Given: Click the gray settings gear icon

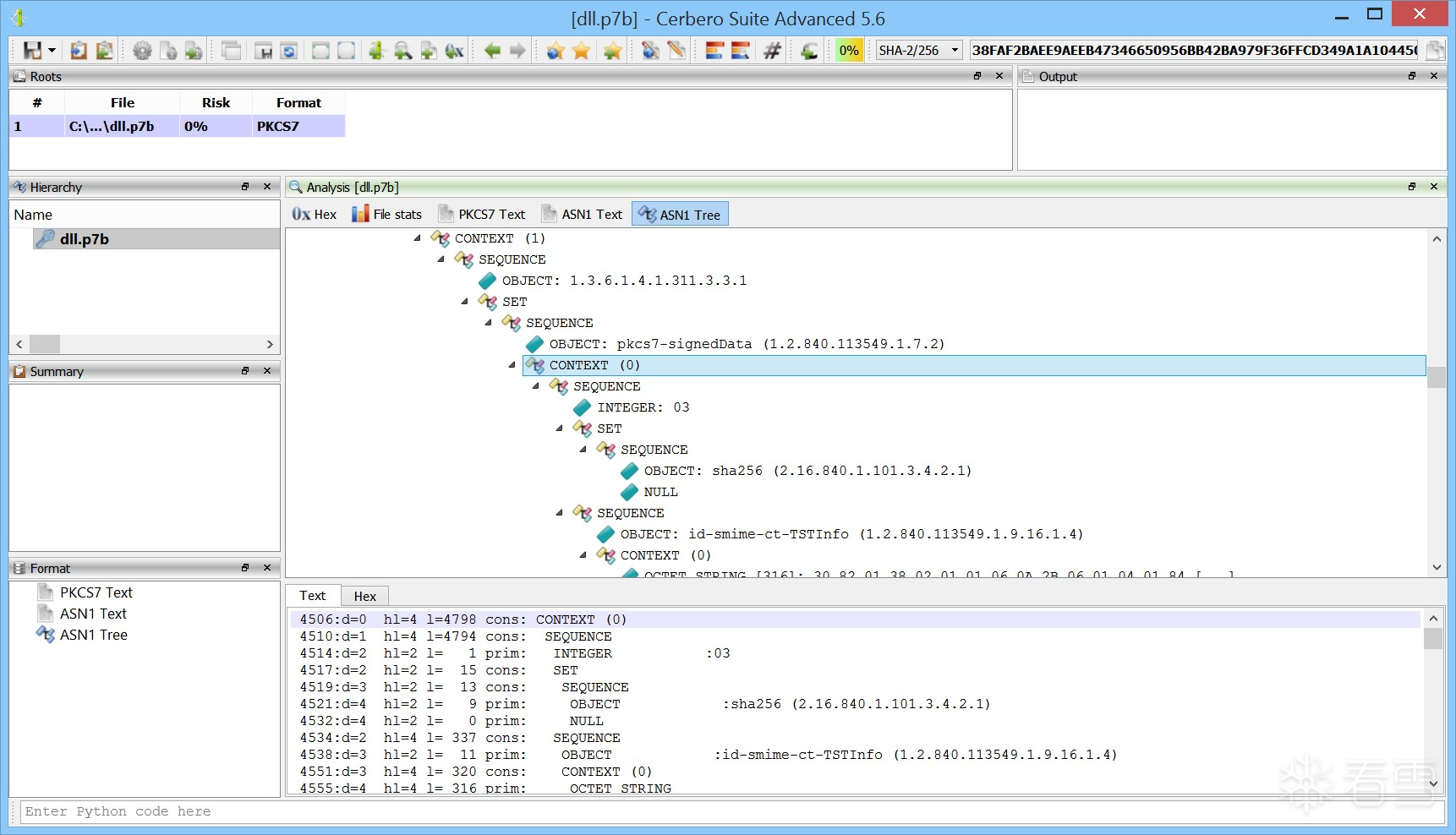Looking at the screenshot, I should 142,51.
